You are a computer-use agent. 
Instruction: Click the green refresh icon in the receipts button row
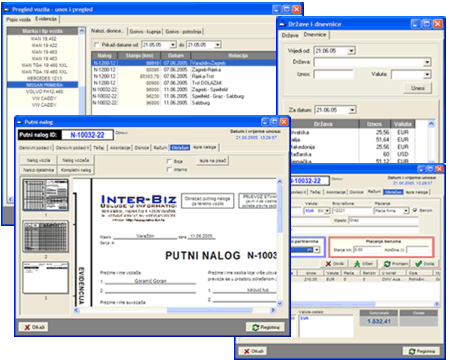click(x=387, y=264)
